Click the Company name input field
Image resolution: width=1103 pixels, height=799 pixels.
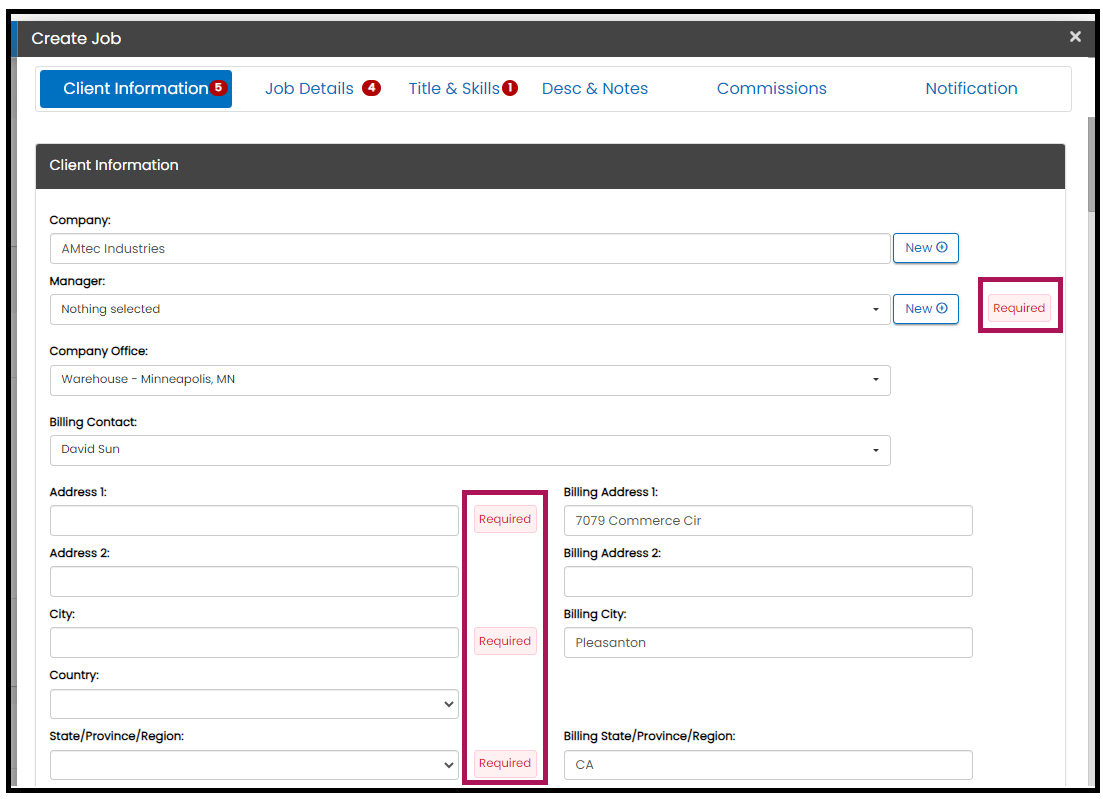(x=469, y=249)
